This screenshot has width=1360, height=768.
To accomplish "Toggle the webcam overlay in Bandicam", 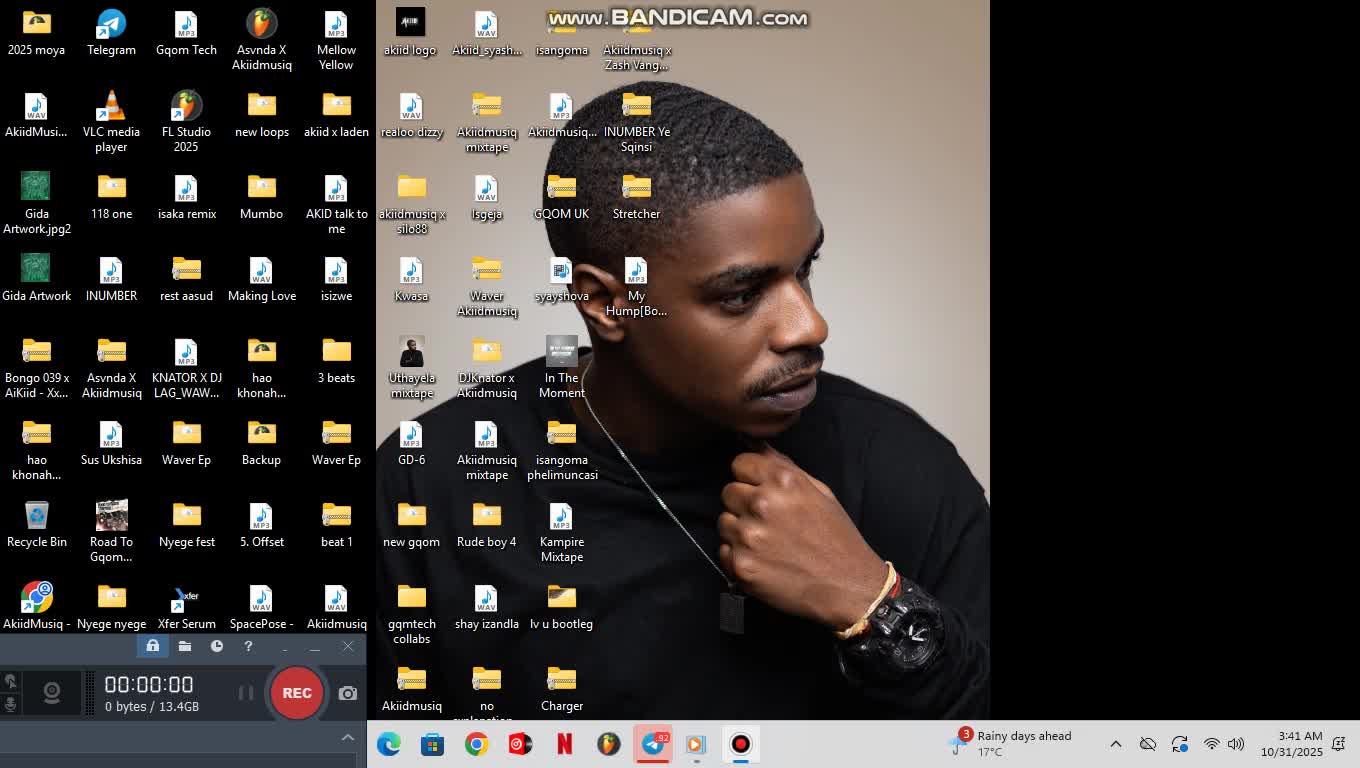I will (x=52, y=693).
